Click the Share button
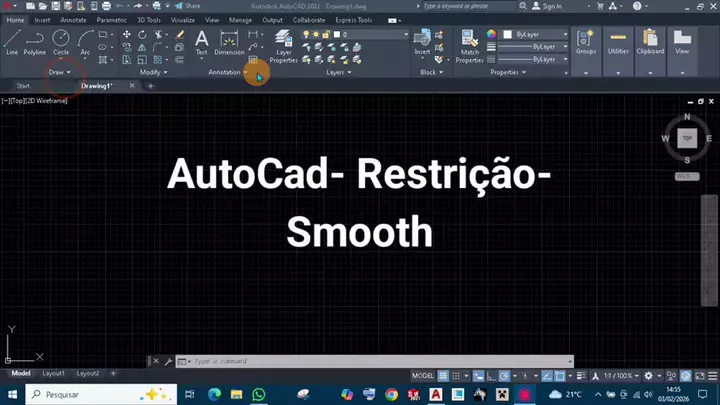 [188, 6]
